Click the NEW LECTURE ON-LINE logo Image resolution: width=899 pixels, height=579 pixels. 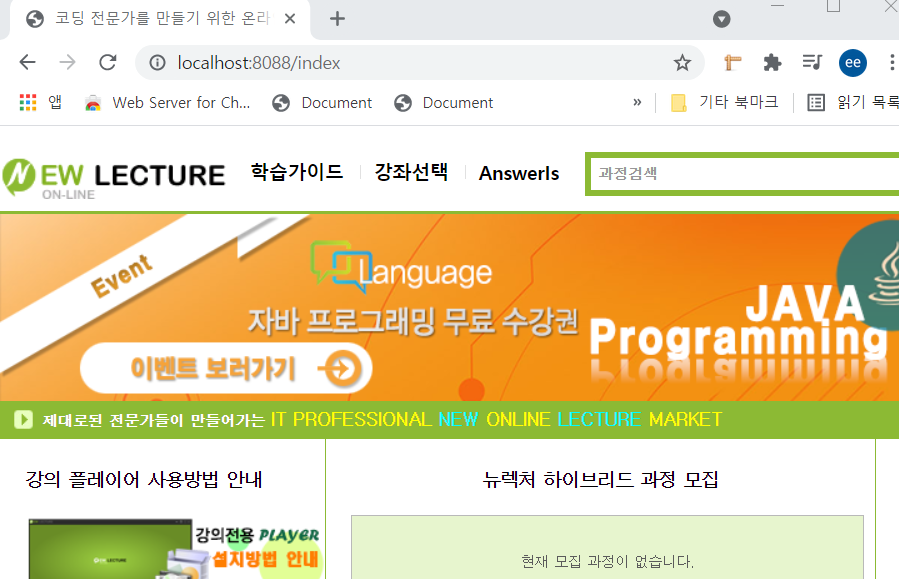point(114,179)
